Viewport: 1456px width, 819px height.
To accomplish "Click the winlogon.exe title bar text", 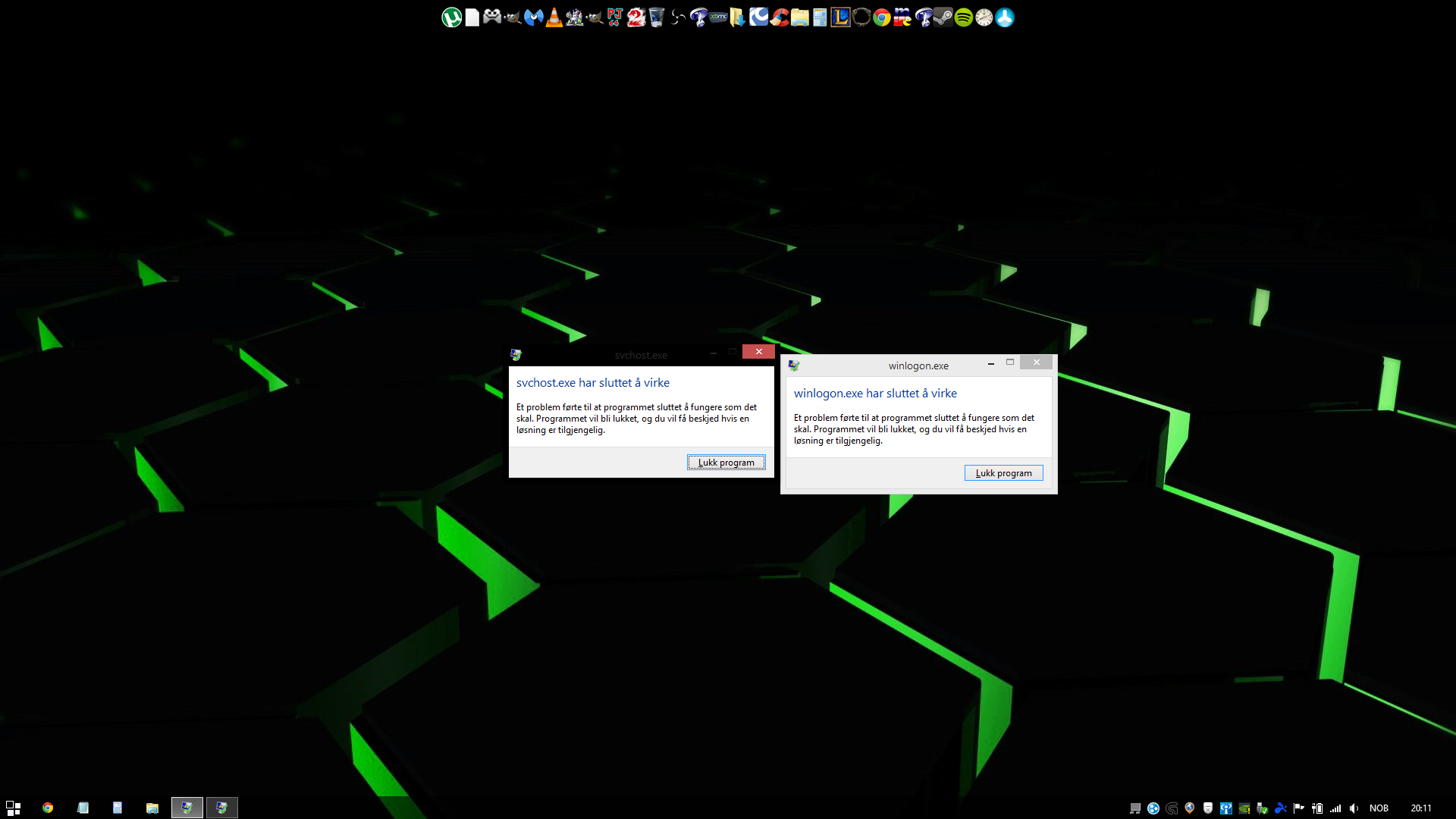I will (918, 366).
